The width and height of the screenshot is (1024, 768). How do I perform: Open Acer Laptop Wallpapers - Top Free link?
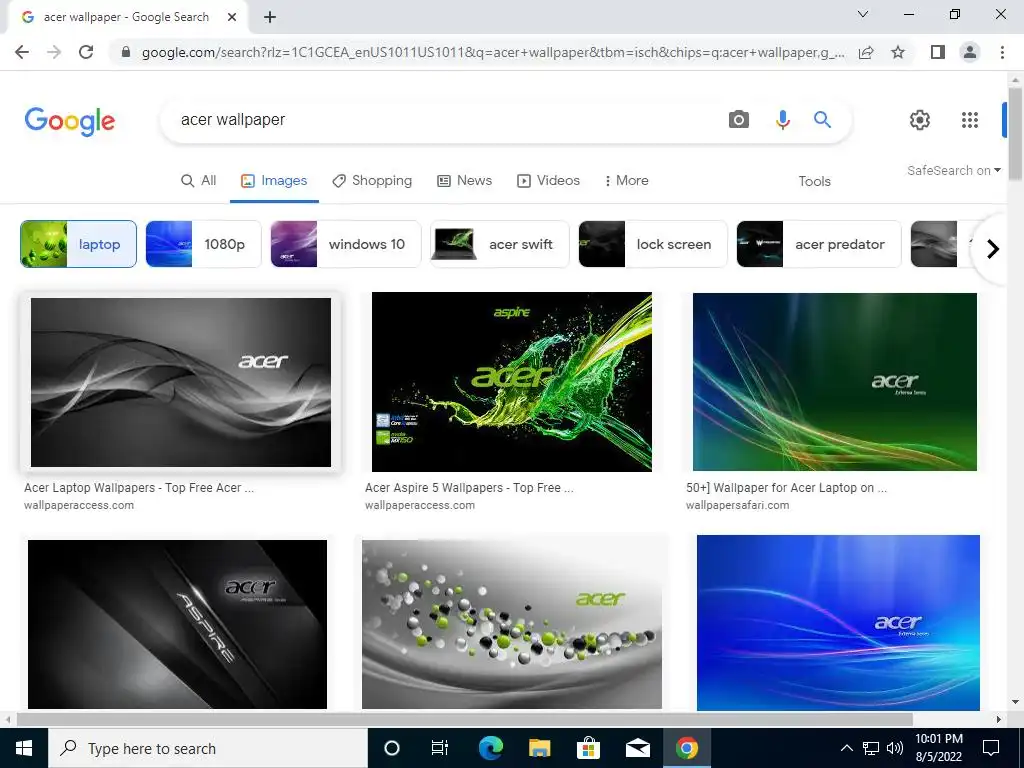coord(139,488)
